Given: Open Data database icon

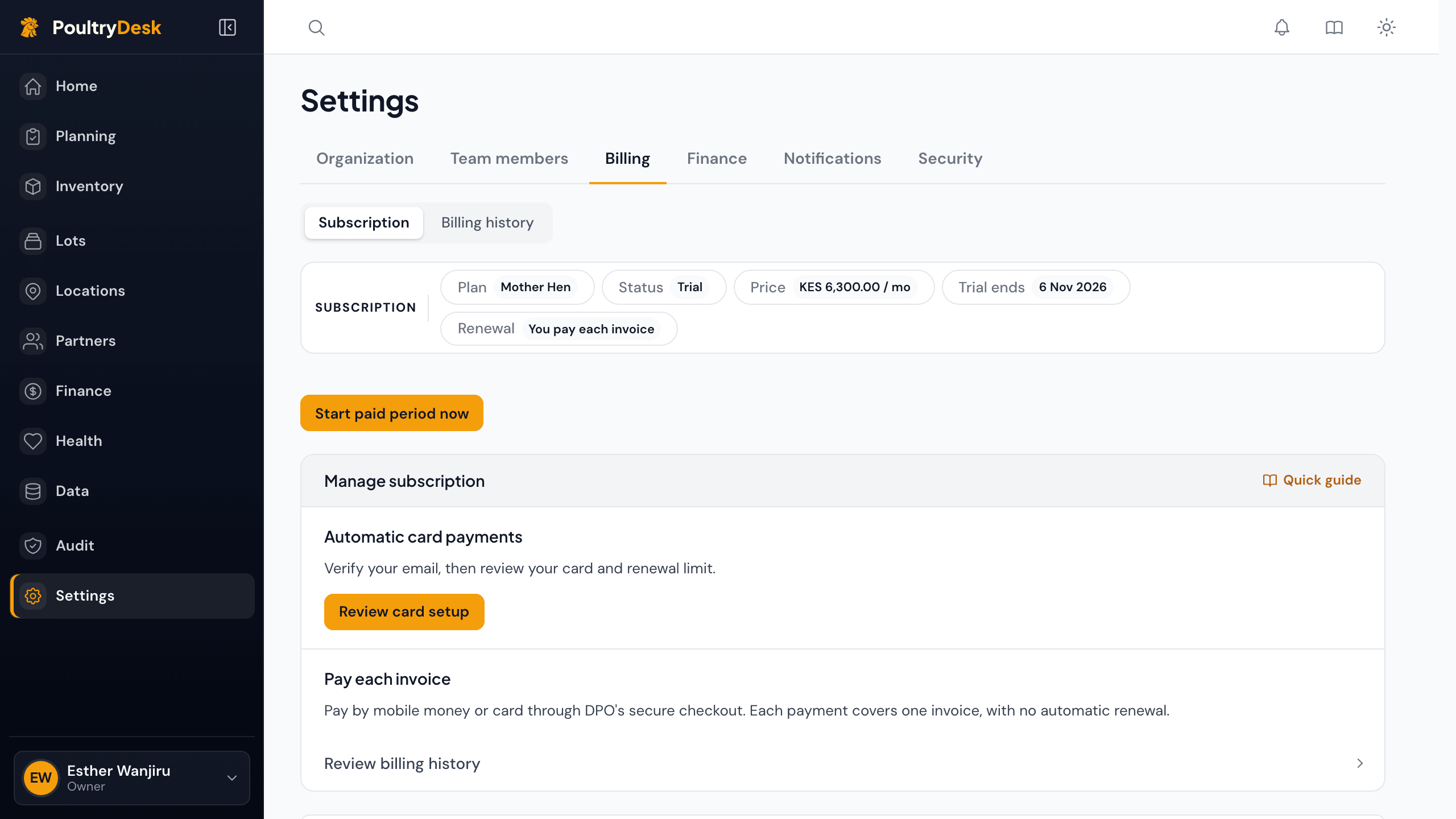Looking at the screenshot, I should [x=33, y=491].
